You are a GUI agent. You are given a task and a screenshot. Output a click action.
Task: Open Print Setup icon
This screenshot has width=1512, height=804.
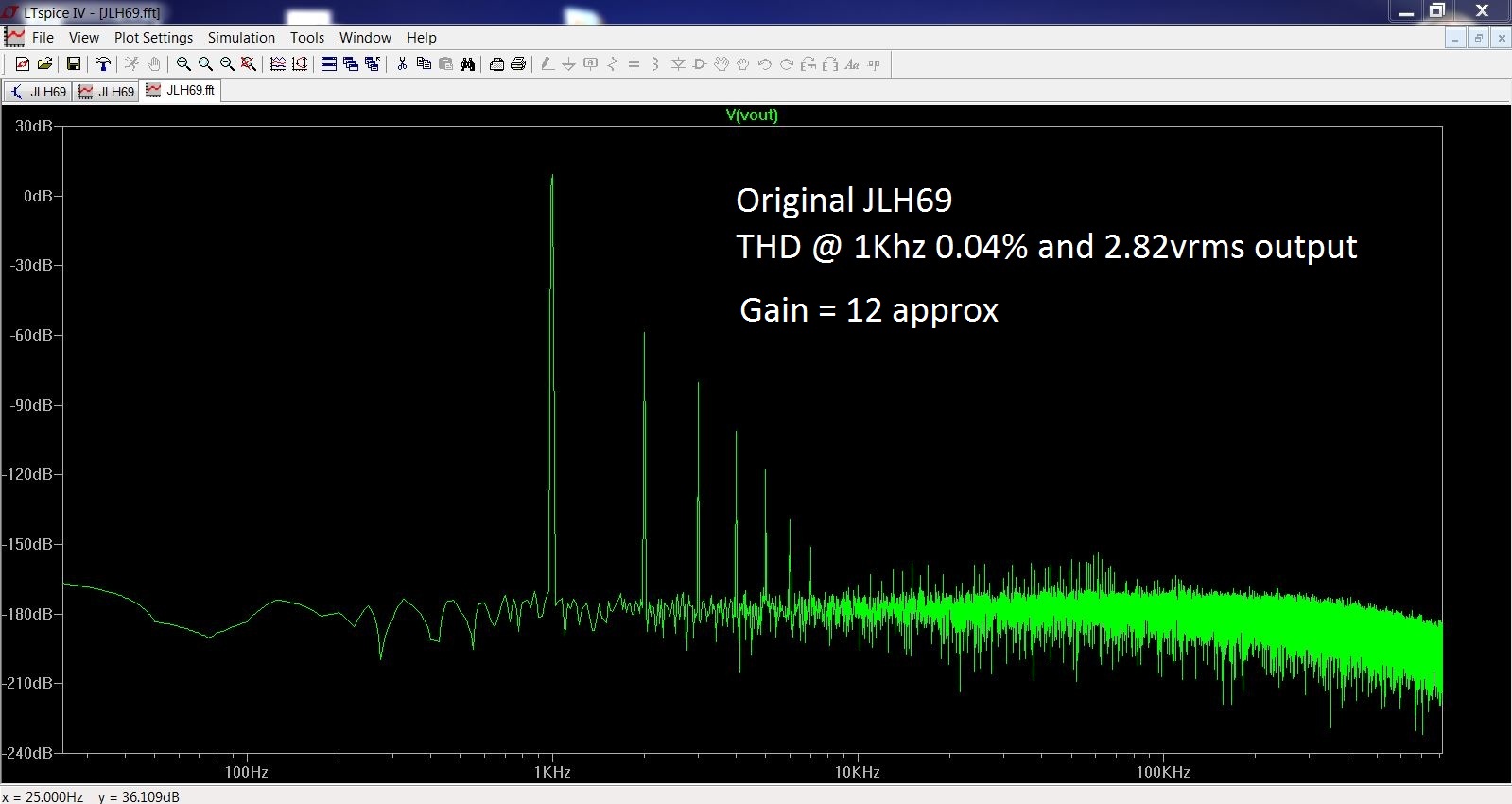tap(496, 64)
